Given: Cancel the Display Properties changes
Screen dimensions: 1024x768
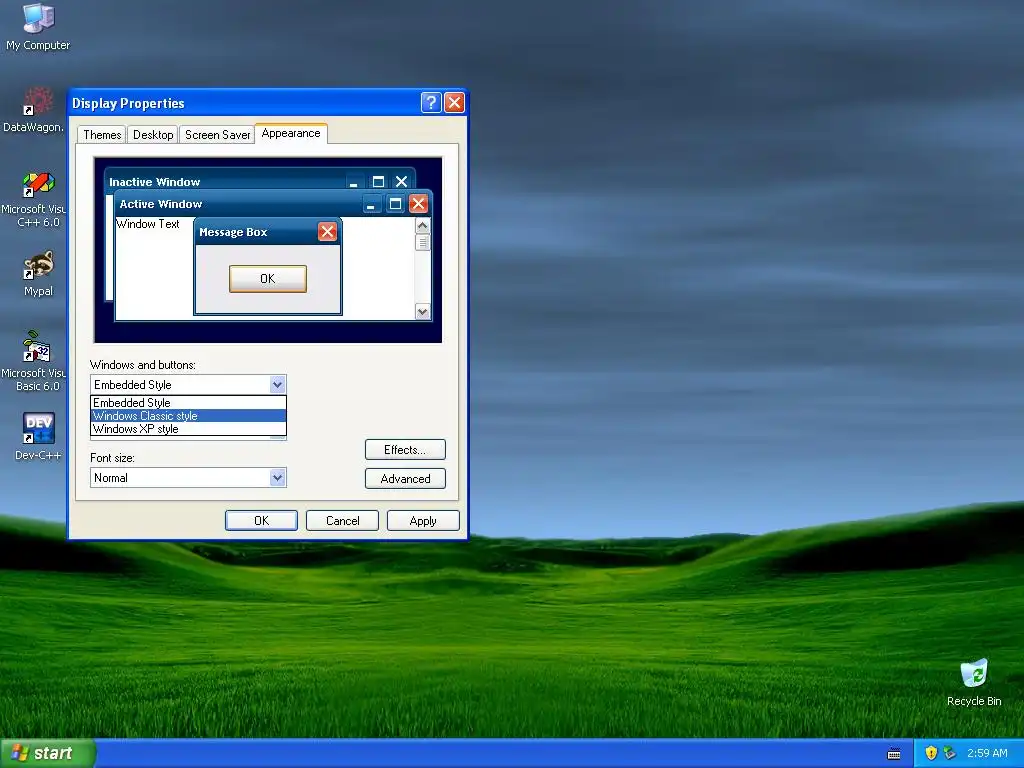Looking at the screenshot, I should coord(342,520).
